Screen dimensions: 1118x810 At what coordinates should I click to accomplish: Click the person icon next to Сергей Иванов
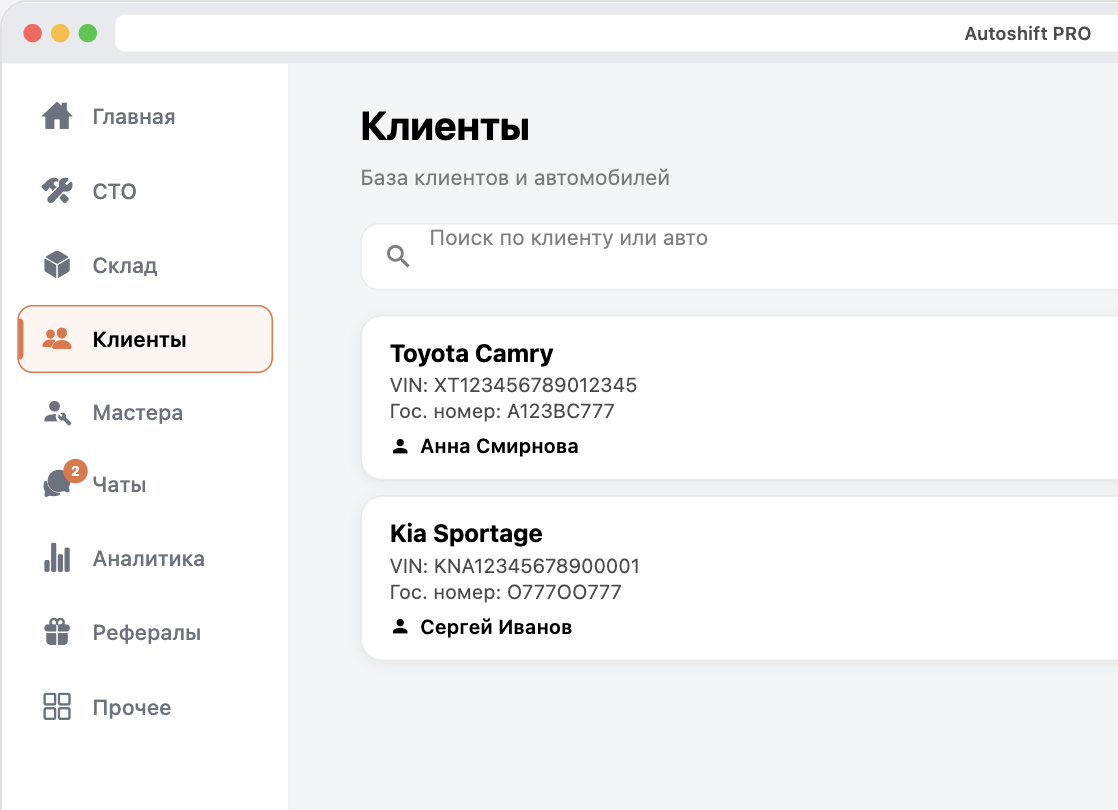400,627
